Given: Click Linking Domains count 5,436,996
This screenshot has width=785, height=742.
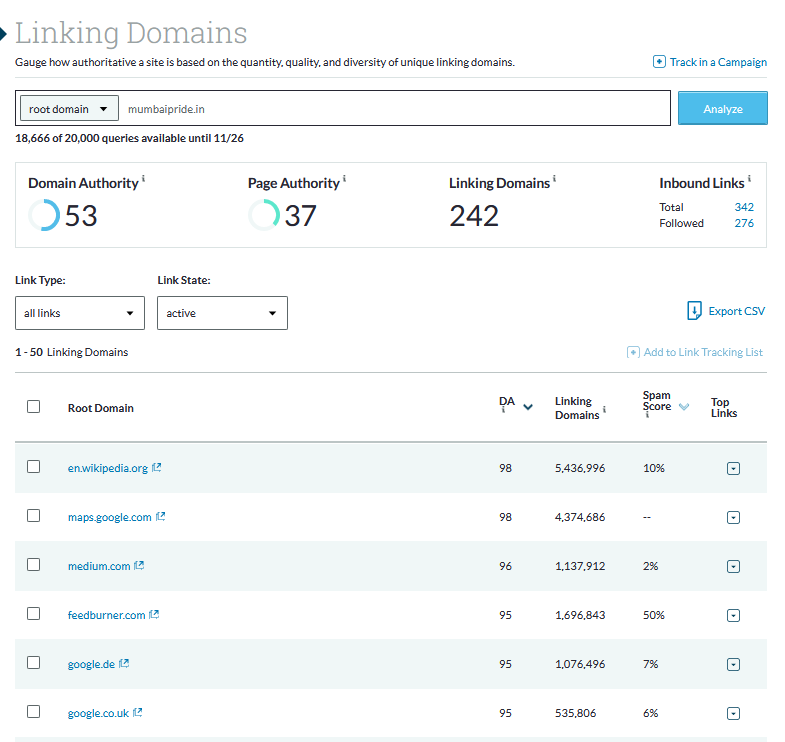Looking at the screenshot, I should 580,468.
